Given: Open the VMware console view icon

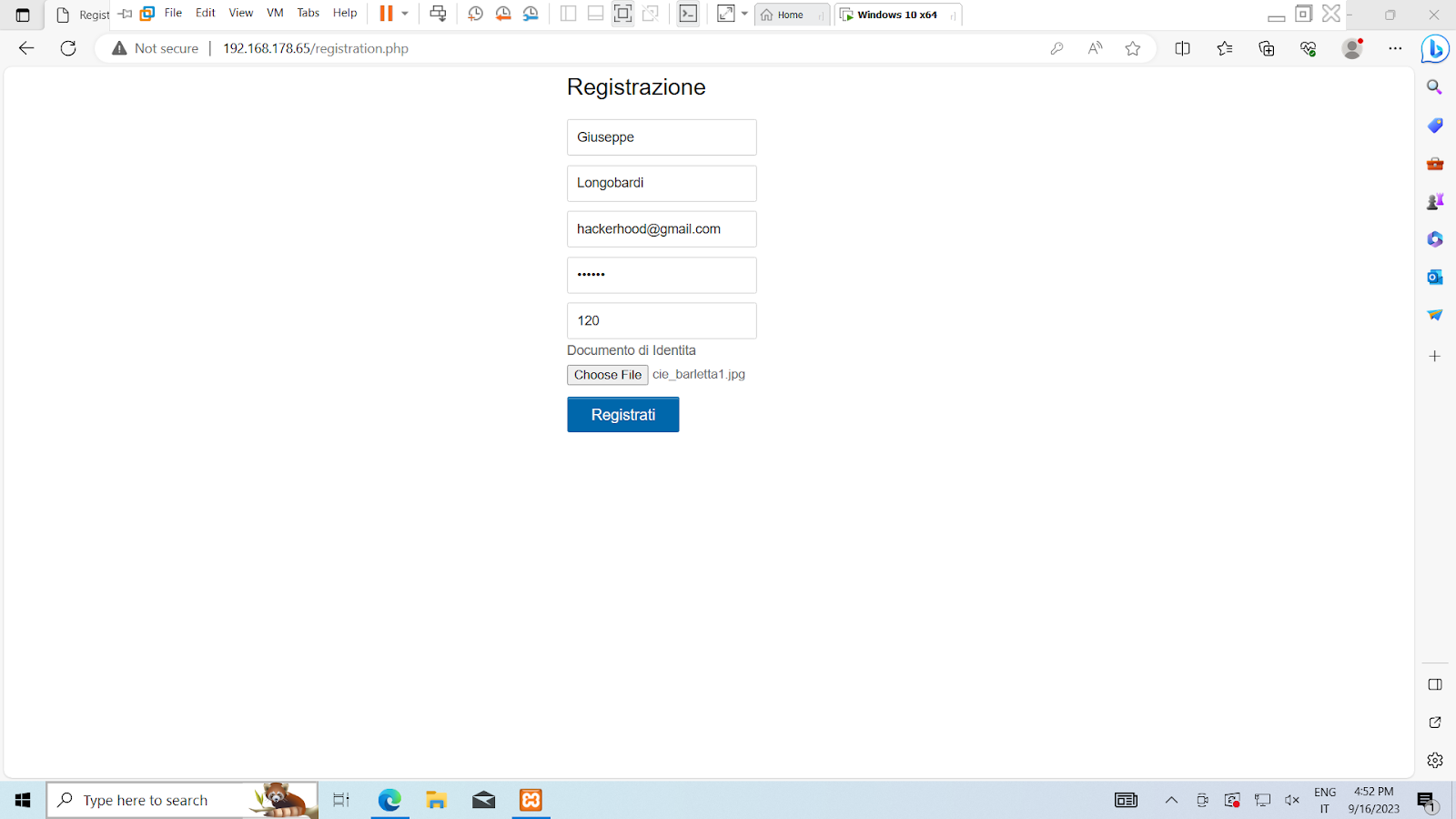Looking at the screenshot, I should coord(688,14).
